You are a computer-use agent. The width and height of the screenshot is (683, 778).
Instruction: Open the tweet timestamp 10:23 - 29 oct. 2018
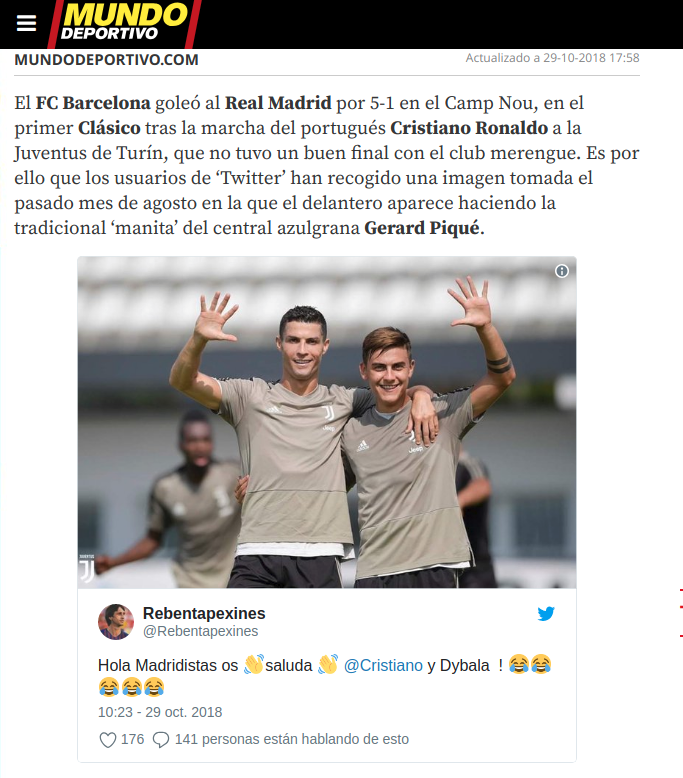(160, 713)
